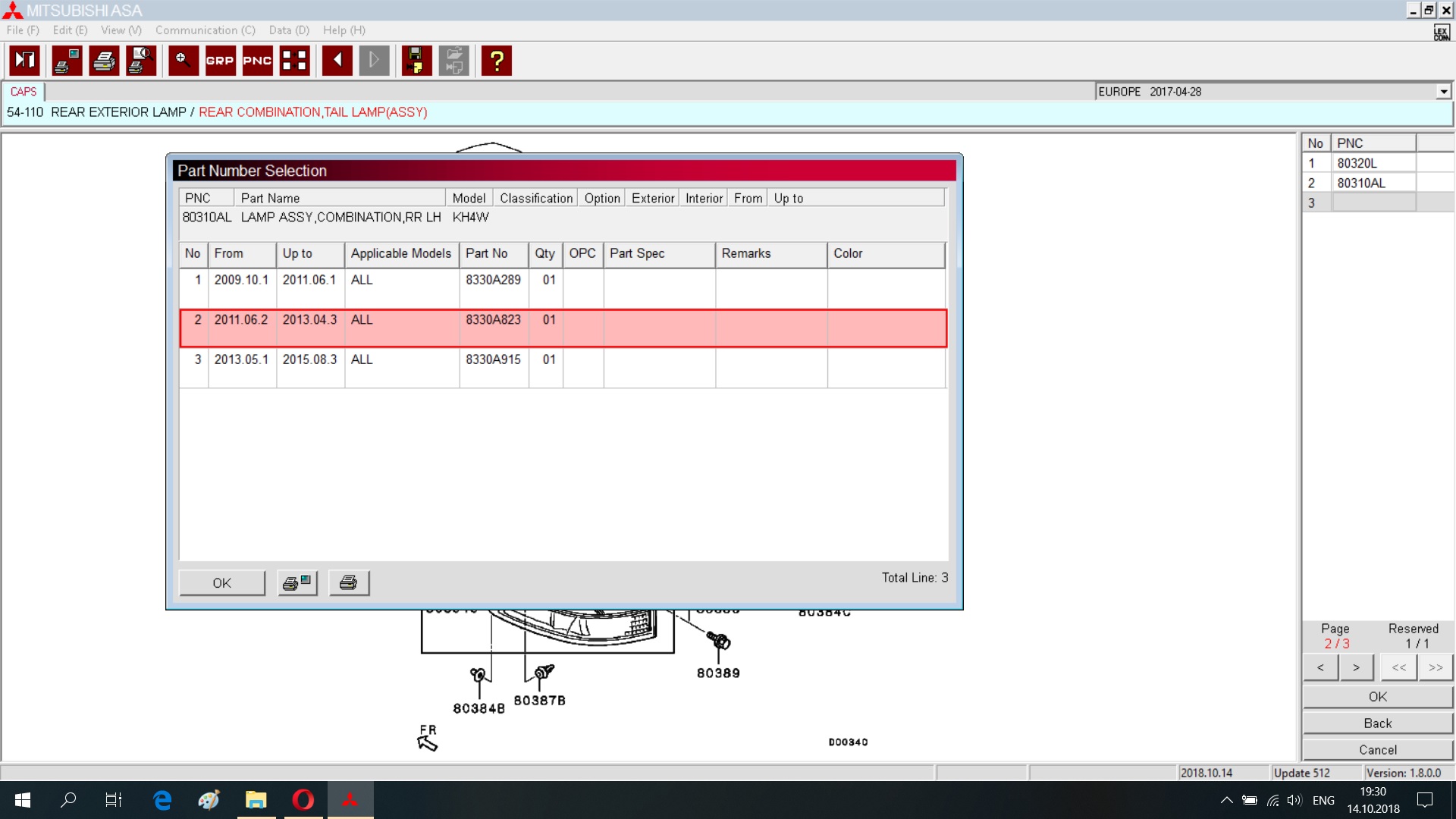The width and height of the screenshot is (1456, 819).
Task: Click the save floppy disk toolbar icon
Action: [416, 61]
